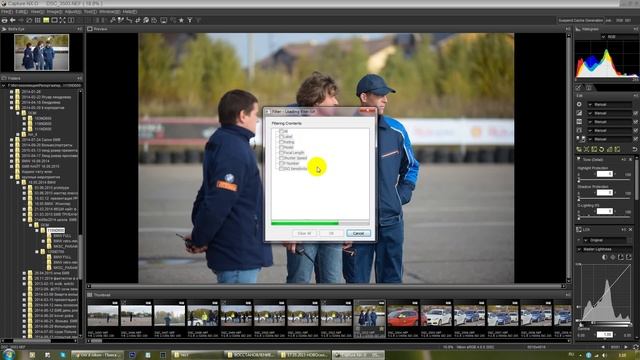Click the Suspend Cache Generation button
Image resolution: width=640 pixels, height=360 pixels.
coord(580,20)
